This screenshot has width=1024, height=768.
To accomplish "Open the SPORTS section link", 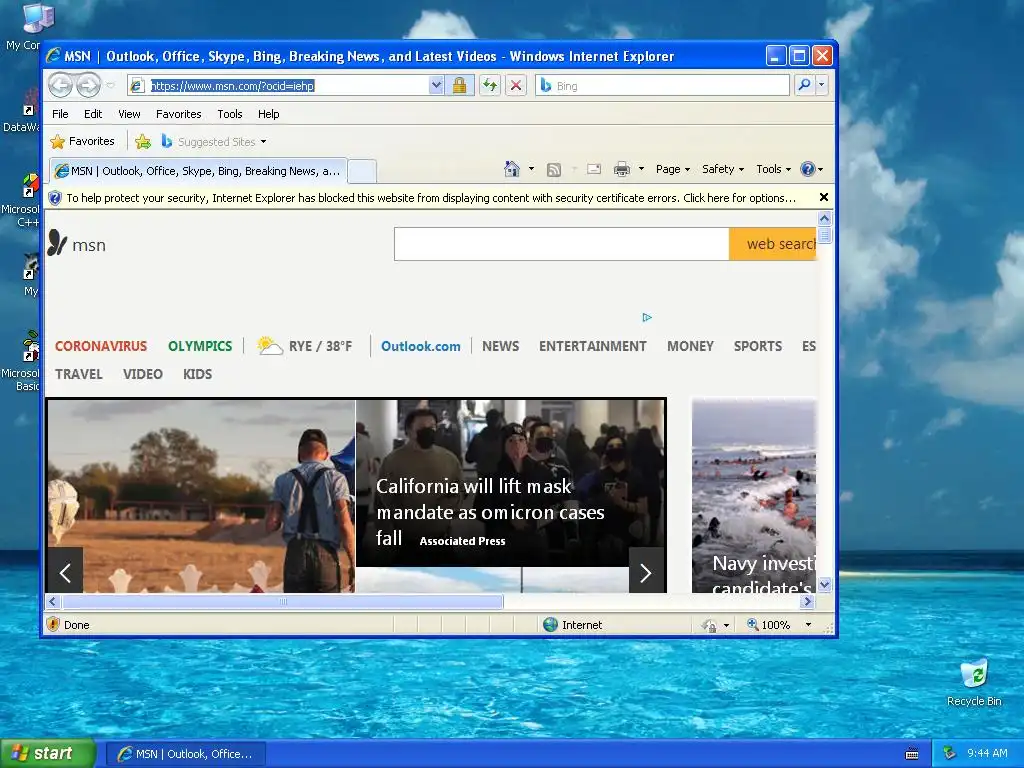I will click(758, 346).
